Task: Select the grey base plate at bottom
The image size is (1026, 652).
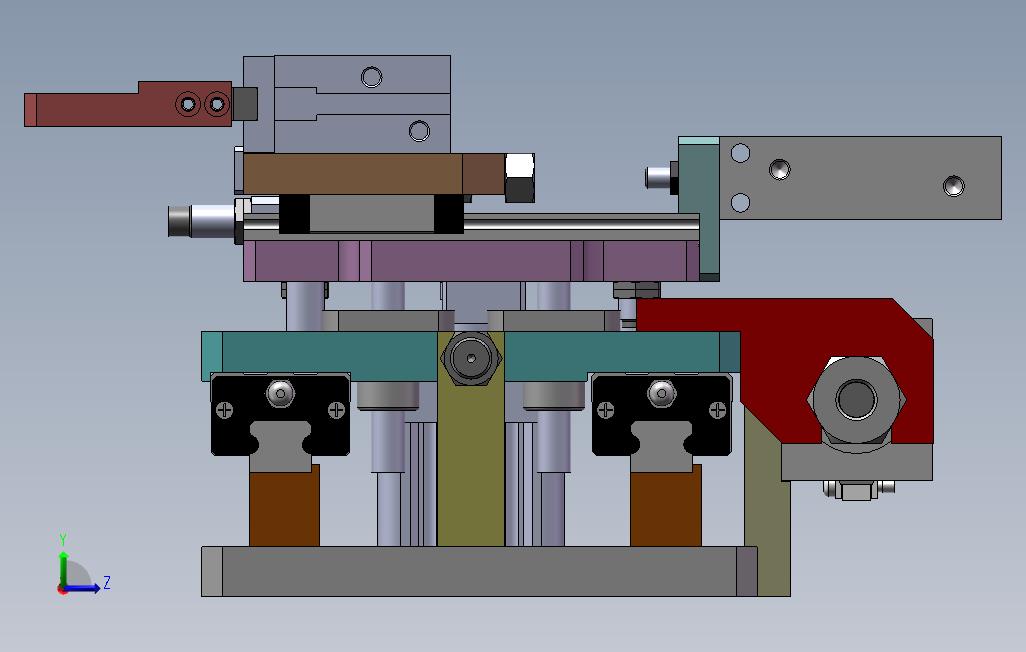Action: [479, 571]
